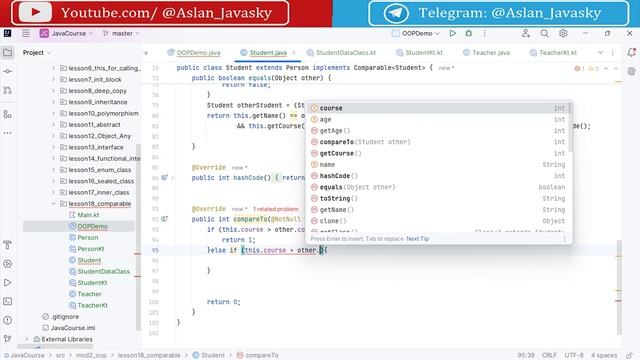Click the Student breadcrumb in status bar

(x=208, y=355)
